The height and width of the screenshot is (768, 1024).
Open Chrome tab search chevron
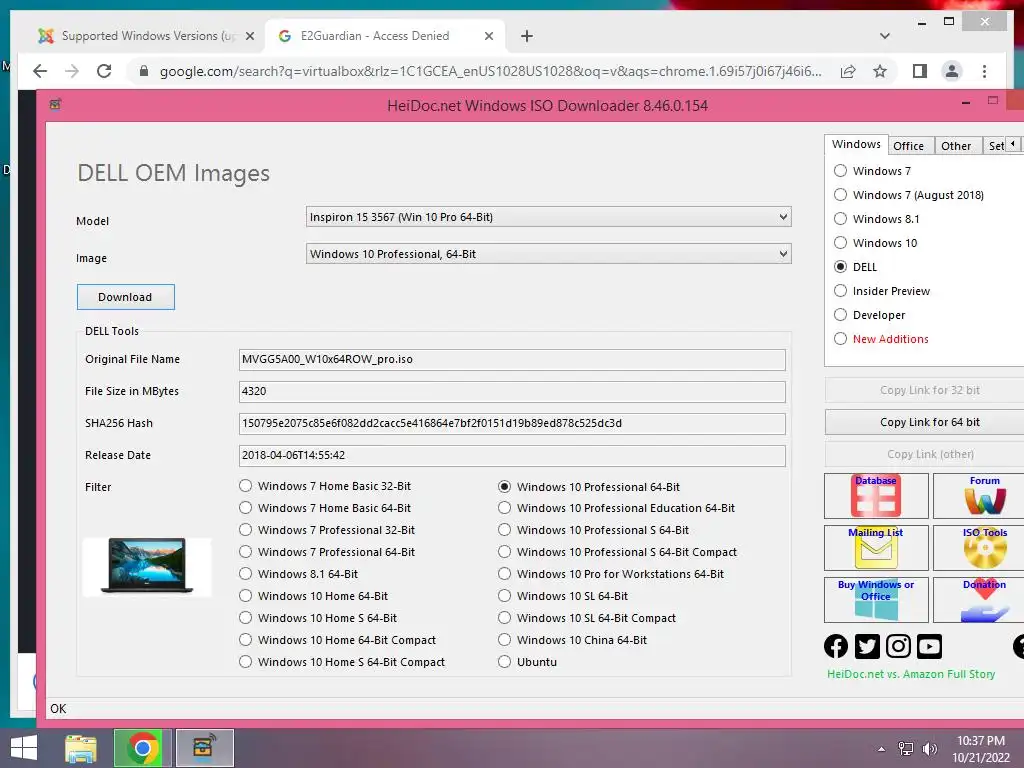(x=885, y=36)
